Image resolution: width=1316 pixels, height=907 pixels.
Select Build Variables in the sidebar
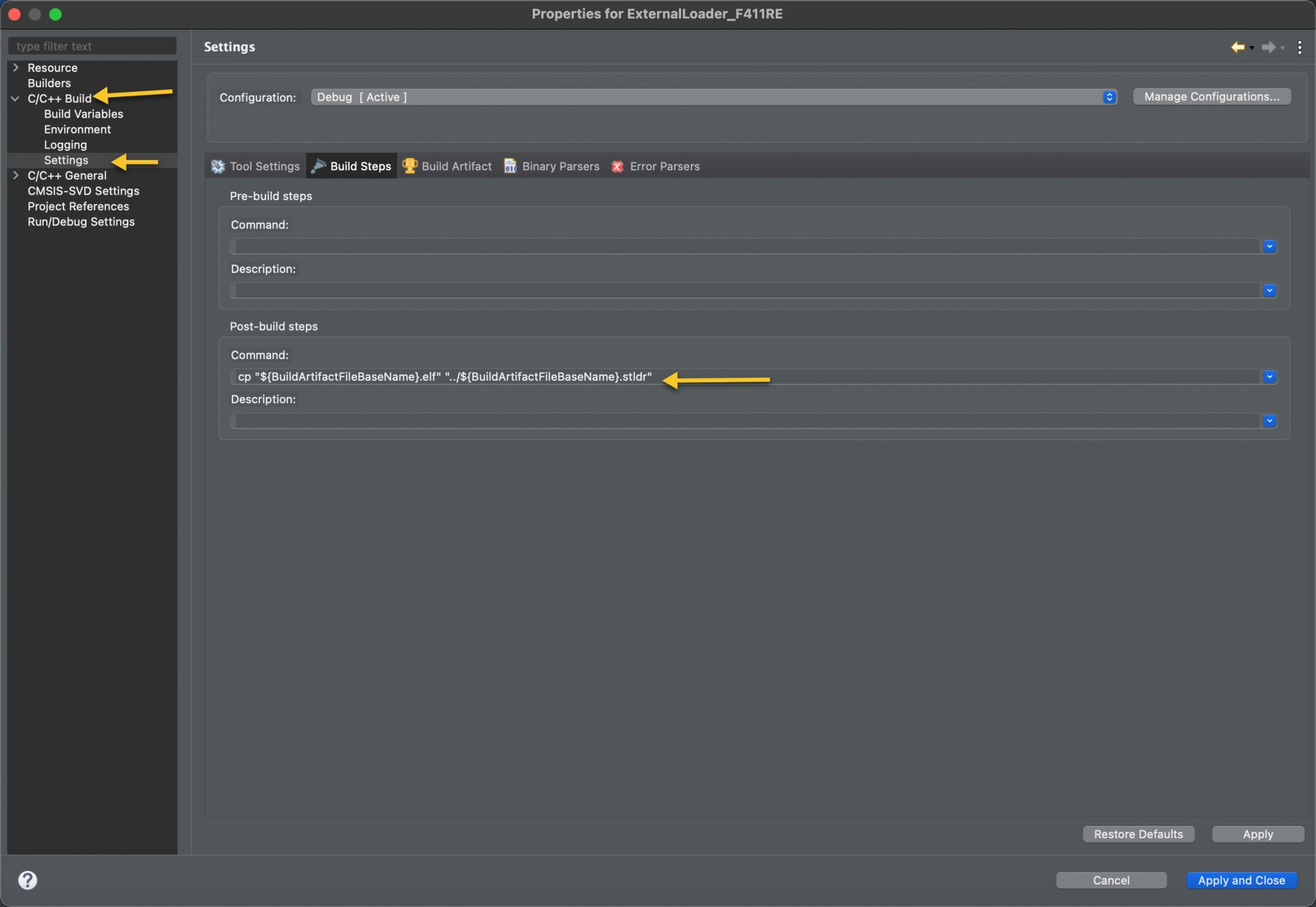84,114
